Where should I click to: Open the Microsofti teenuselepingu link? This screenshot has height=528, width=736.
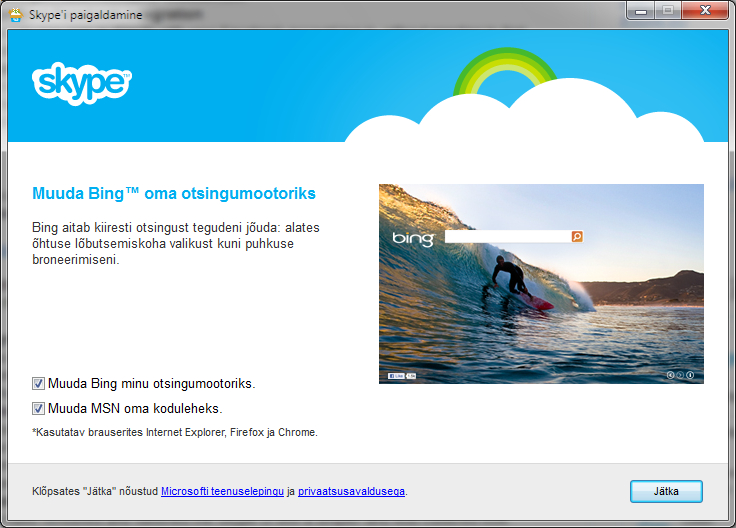pyautogui.click(x=222, y=491)
